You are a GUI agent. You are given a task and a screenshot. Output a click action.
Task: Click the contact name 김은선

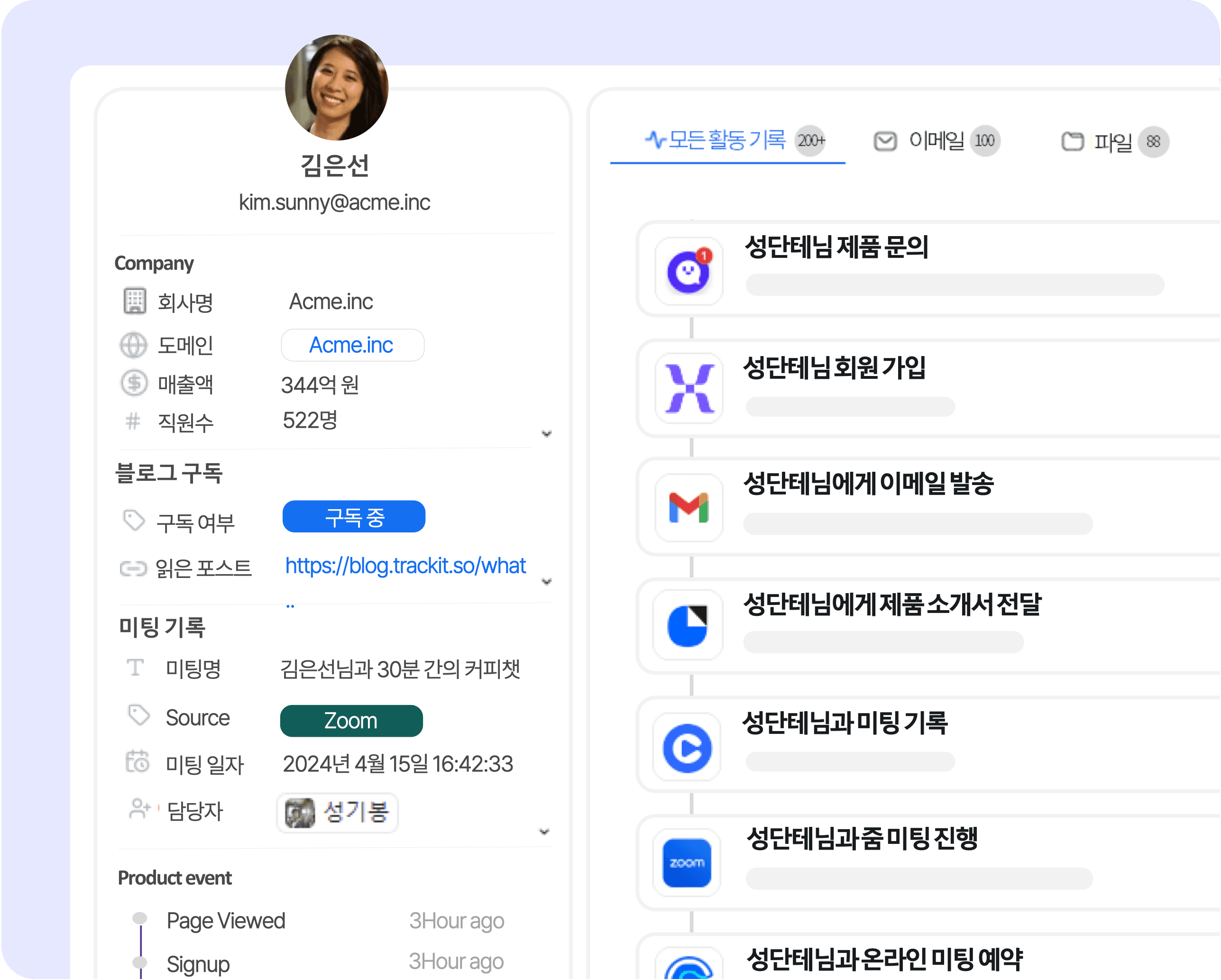[x=335, y=166]
